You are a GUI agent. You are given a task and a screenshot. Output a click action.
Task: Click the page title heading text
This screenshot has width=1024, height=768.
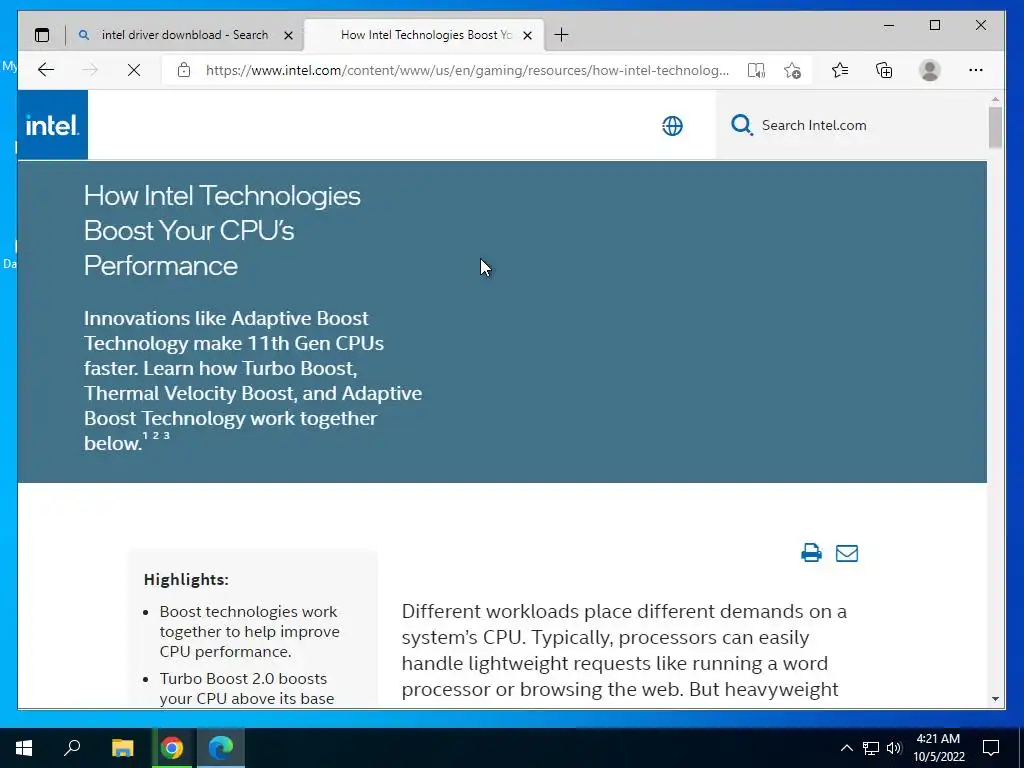(222, 231)
